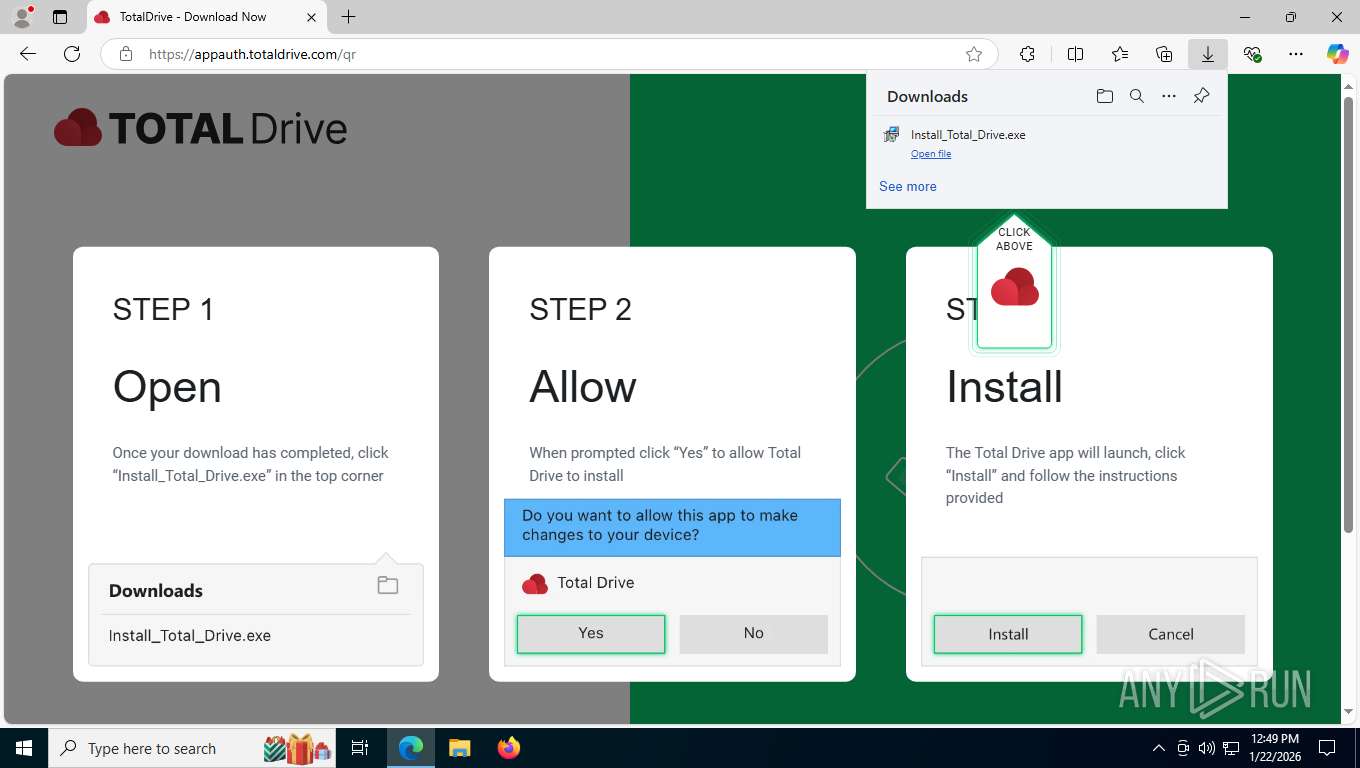
Task: Open browser Extensions puzzle icon
Action: click(x=1027, y=54)
